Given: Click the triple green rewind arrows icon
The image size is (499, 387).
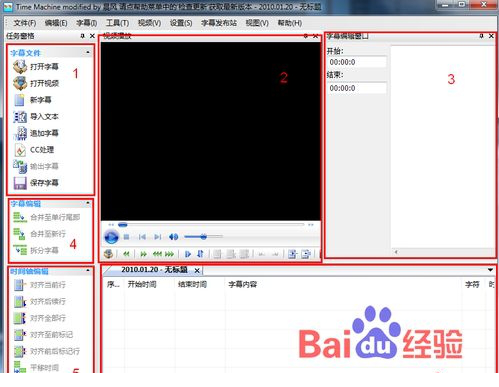Looking at the screenshot, I should [x=157, y=254].
